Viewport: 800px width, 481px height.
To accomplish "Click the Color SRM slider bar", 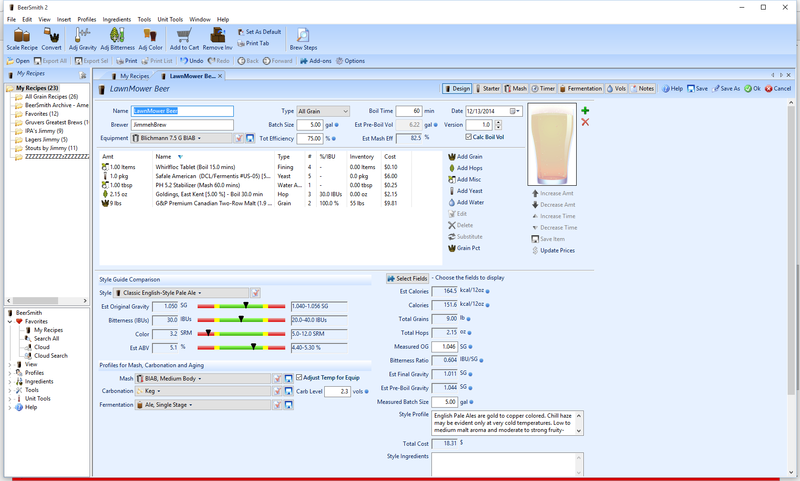I will pyautogui.click(x=241, y=334).
